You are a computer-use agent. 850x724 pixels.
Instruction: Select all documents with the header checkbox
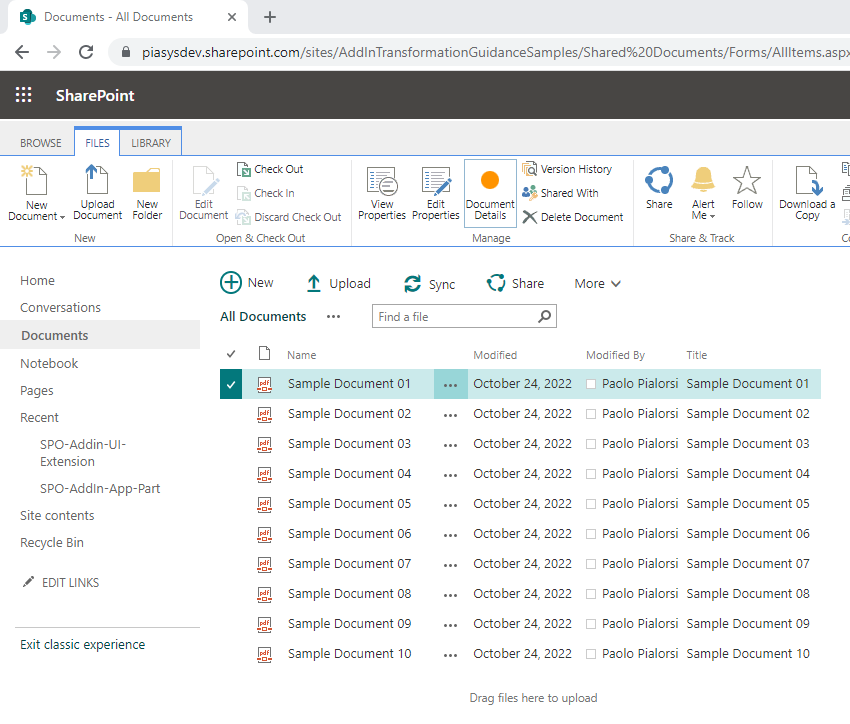pos(231,354)
